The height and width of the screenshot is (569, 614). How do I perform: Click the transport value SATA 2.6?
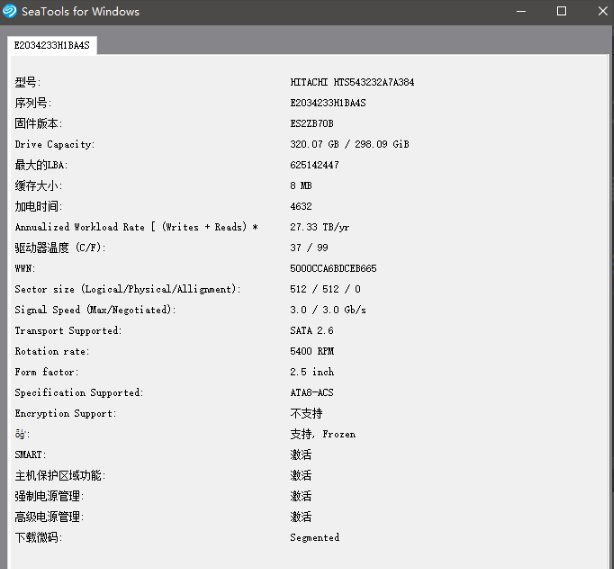point(312,331)
